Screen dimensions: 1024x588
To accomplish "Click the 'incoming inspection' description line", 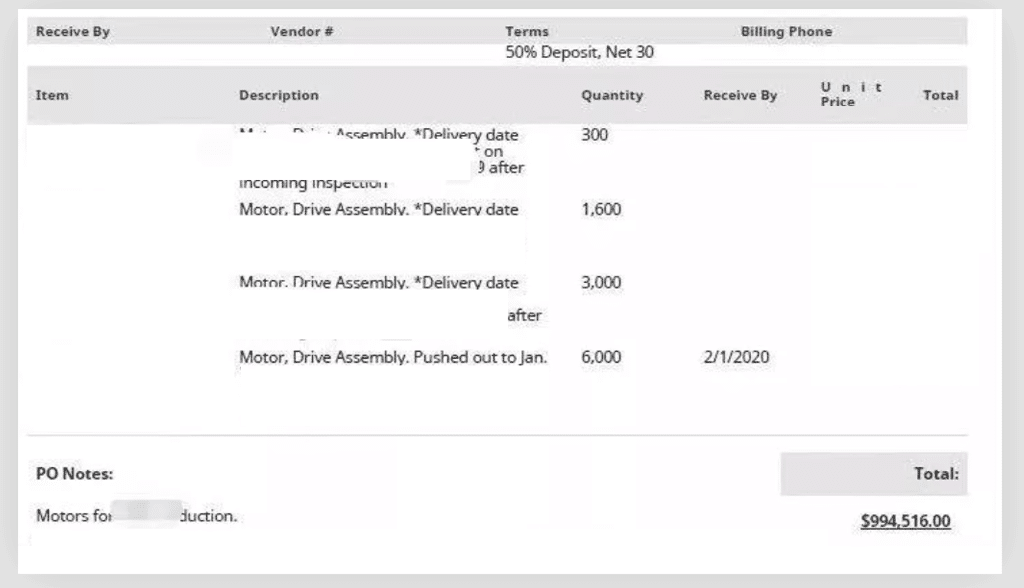I will point(313,183).
